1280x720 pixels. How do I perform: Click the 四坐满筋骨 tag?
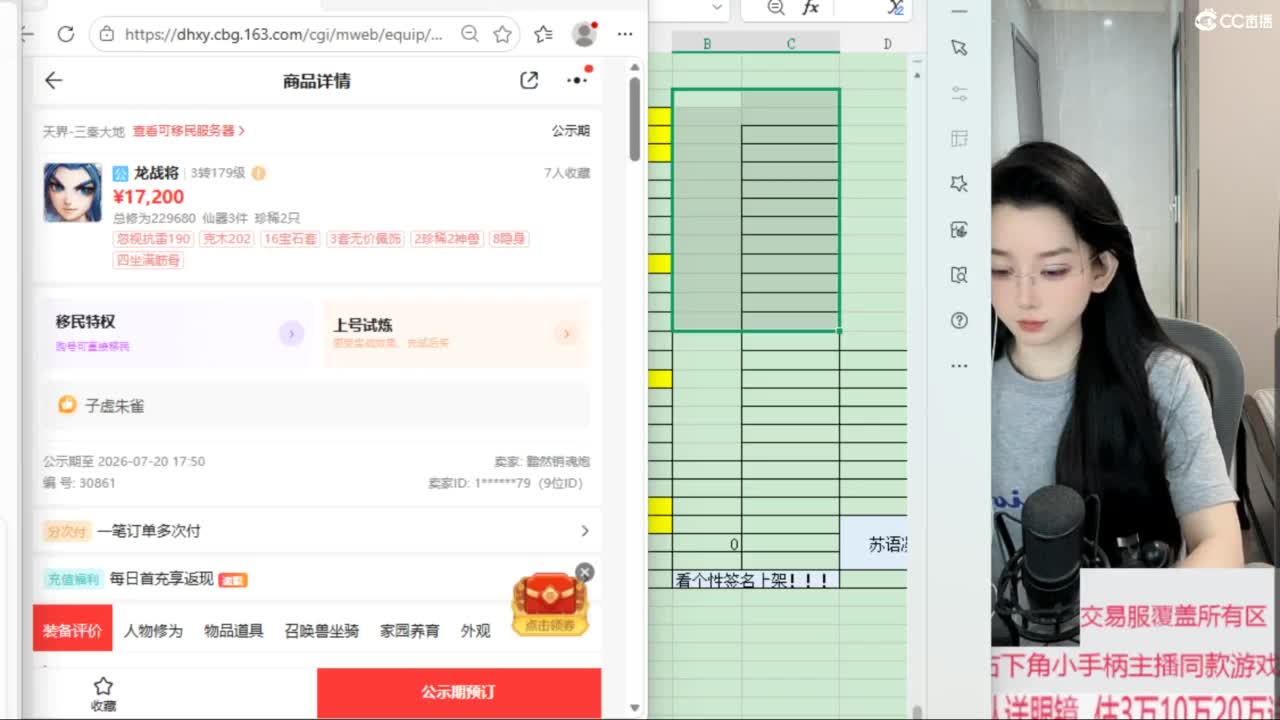coord(148,260)
